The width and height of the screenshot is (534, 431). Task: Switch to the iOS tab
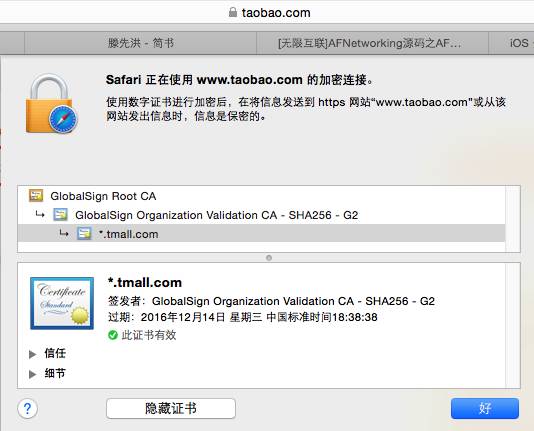(512, 43)
